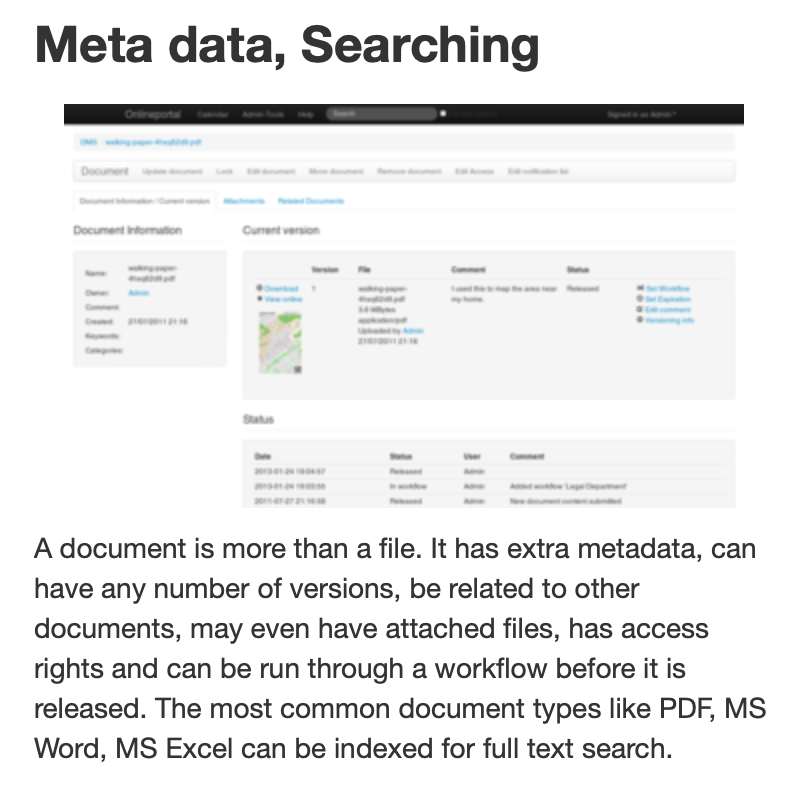Switch to the Attachments tab
This screenshot has width=802, height=796.
244,201
